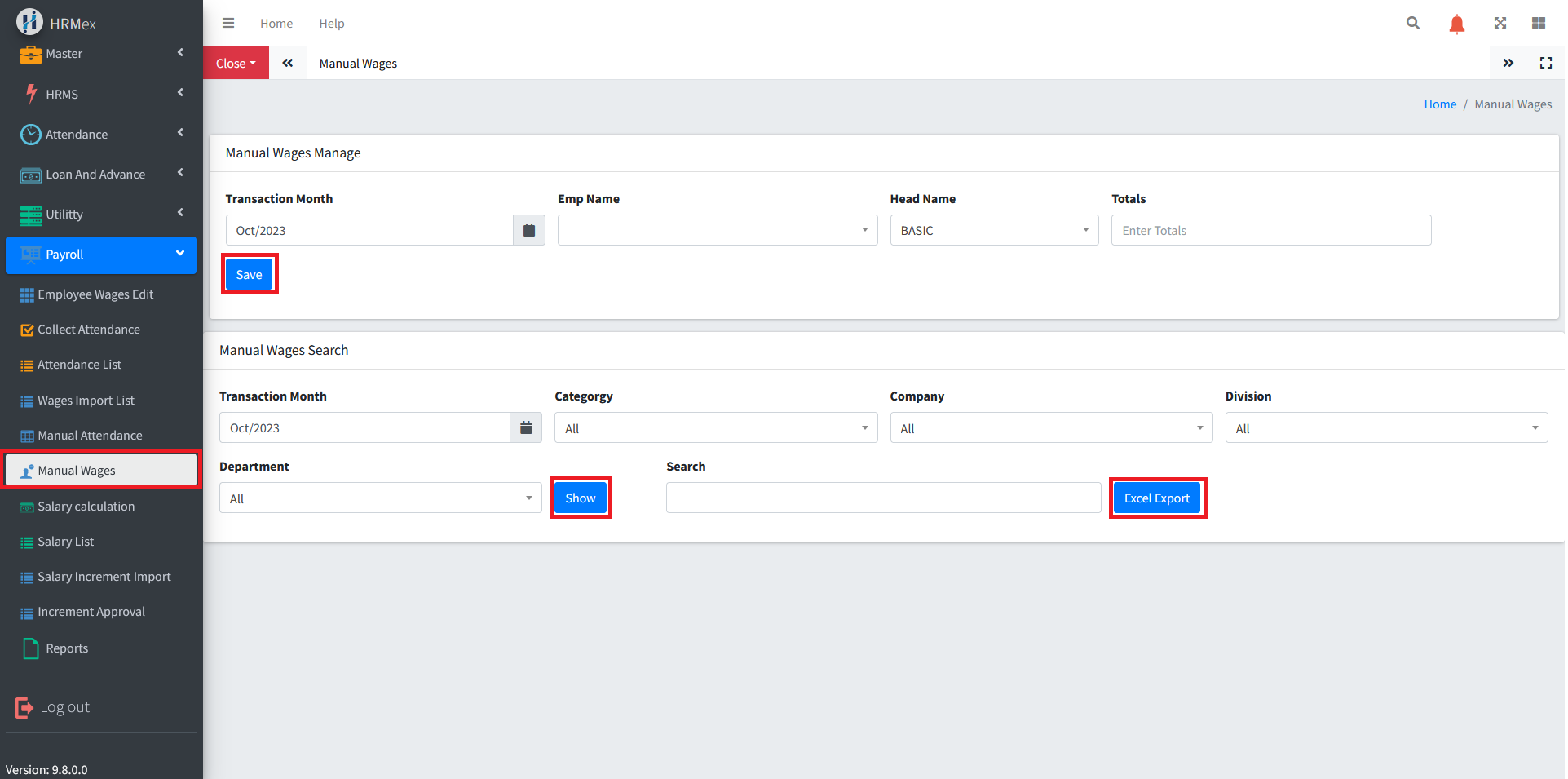Image resolution: width=1568 pixels, height=779 pixels.
Task: Open the Close dropdown button
Action: [x=236, y=64]
